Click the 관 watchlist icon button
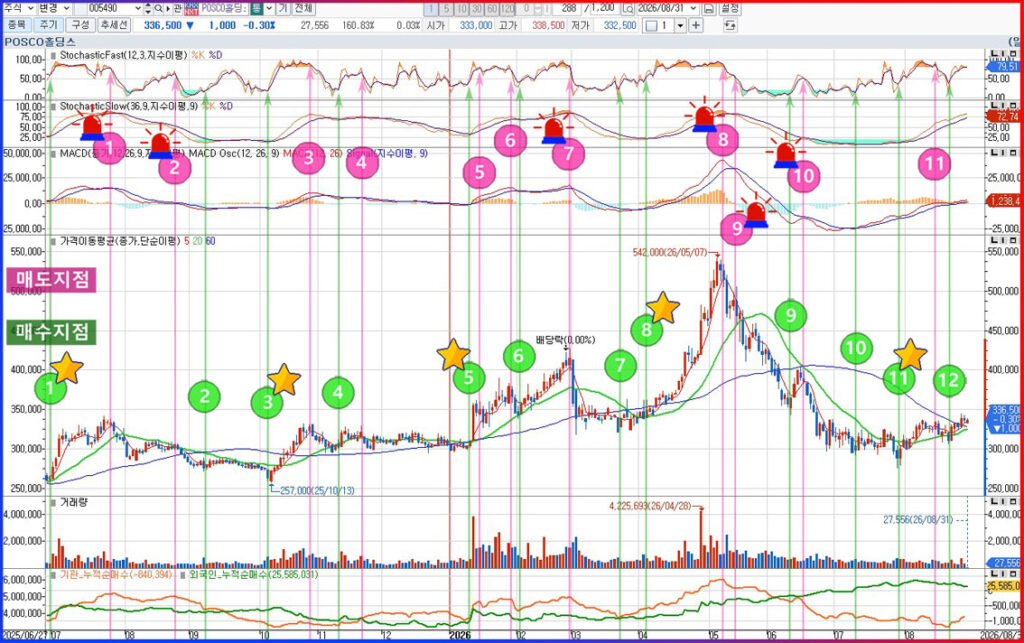 177,8
